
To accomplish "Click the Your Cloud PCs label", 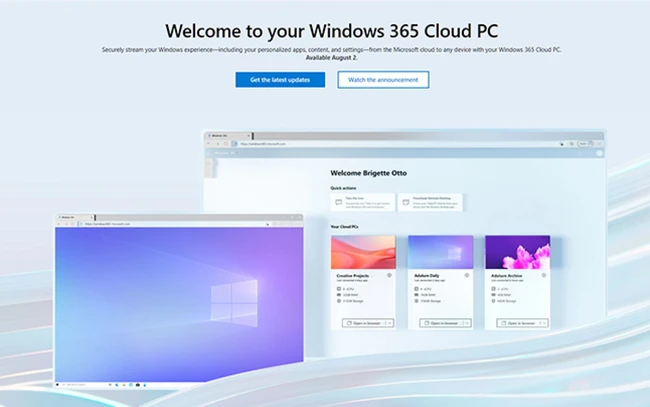I will [x=344, y=227].
